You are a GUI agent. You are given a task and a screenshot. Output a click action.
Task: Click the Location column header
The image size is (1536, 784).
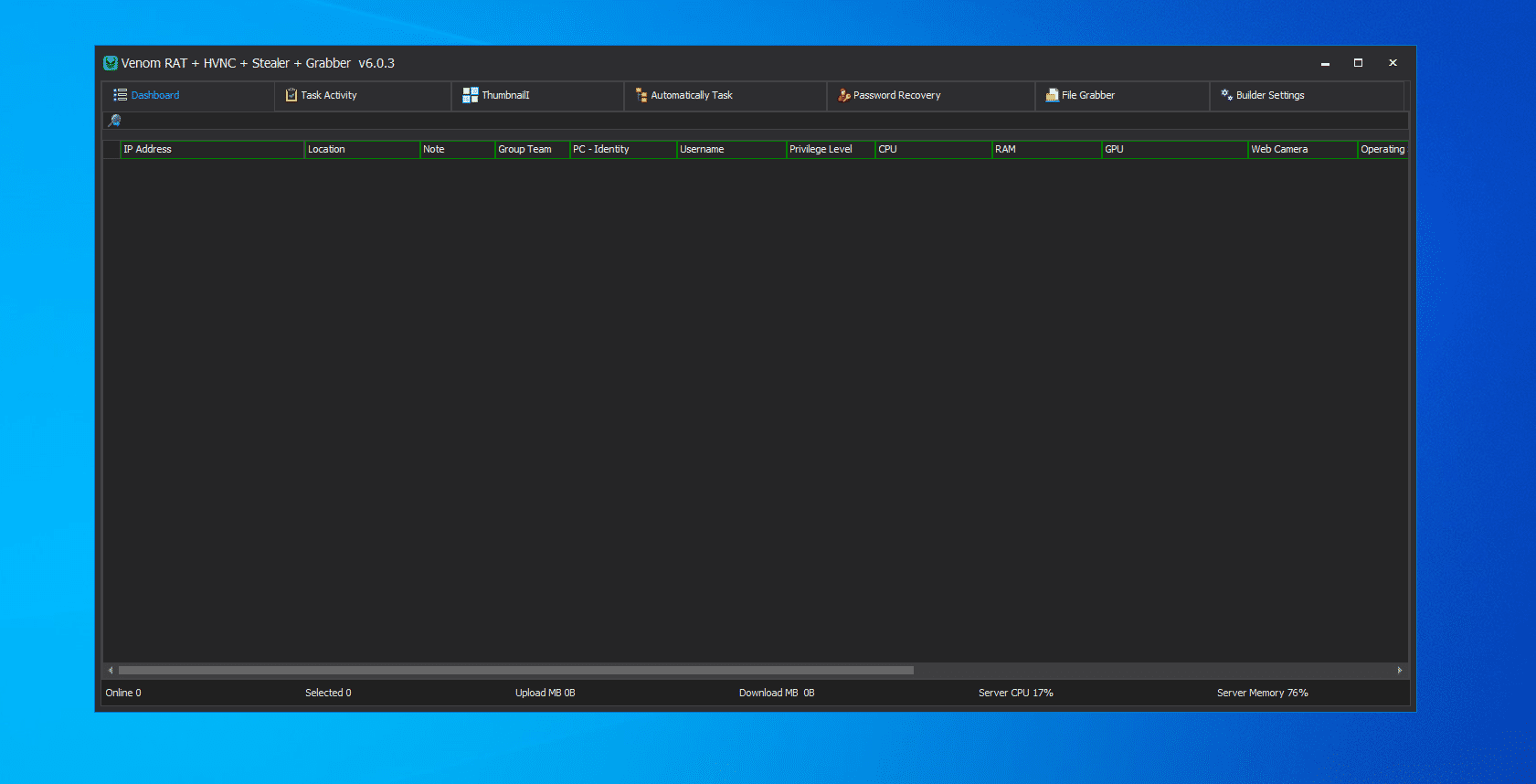coord(362,149)
